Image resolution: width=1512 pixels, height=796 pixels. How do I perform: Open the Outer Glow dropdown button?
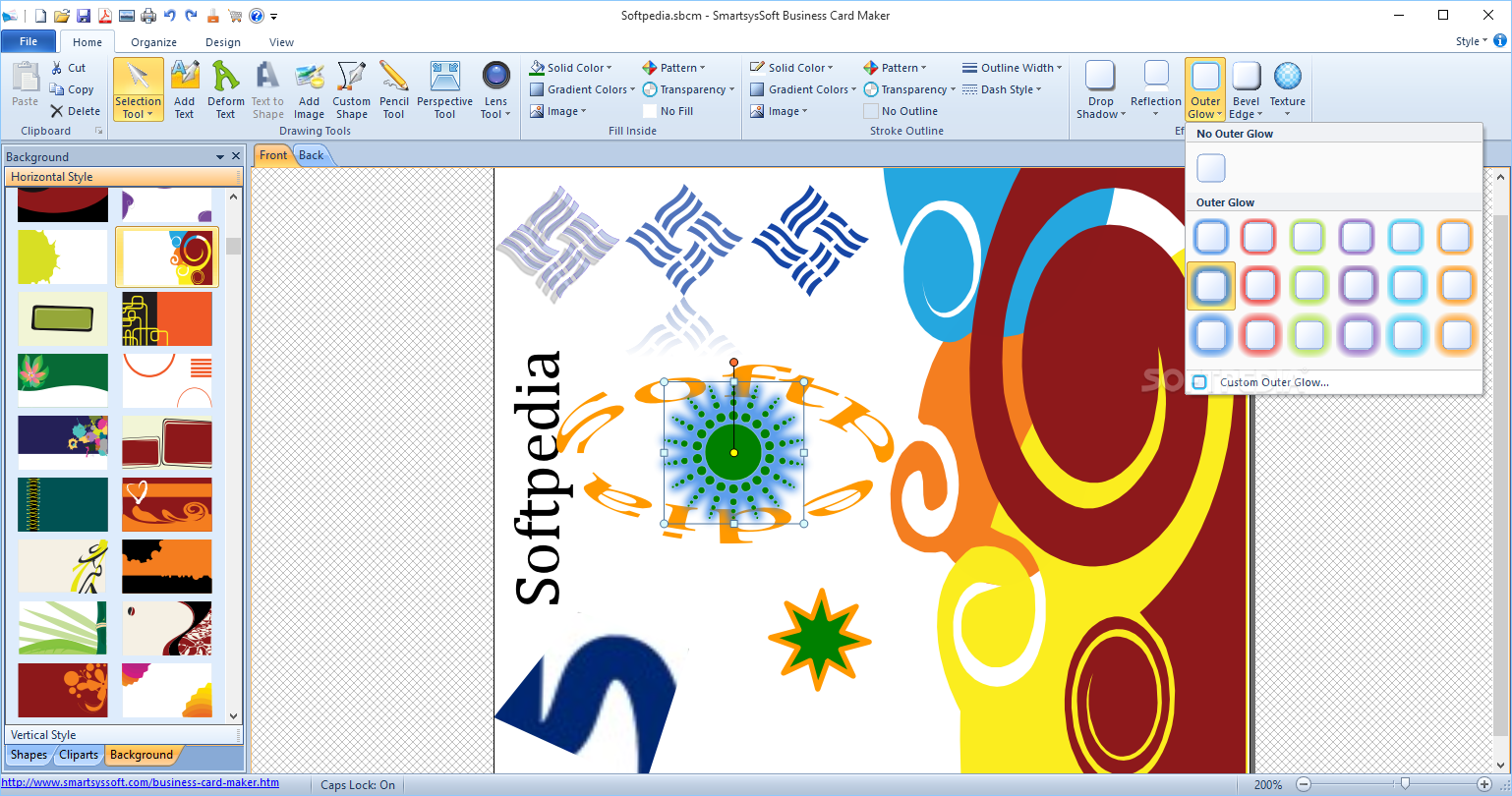[x=1205, y=89]
